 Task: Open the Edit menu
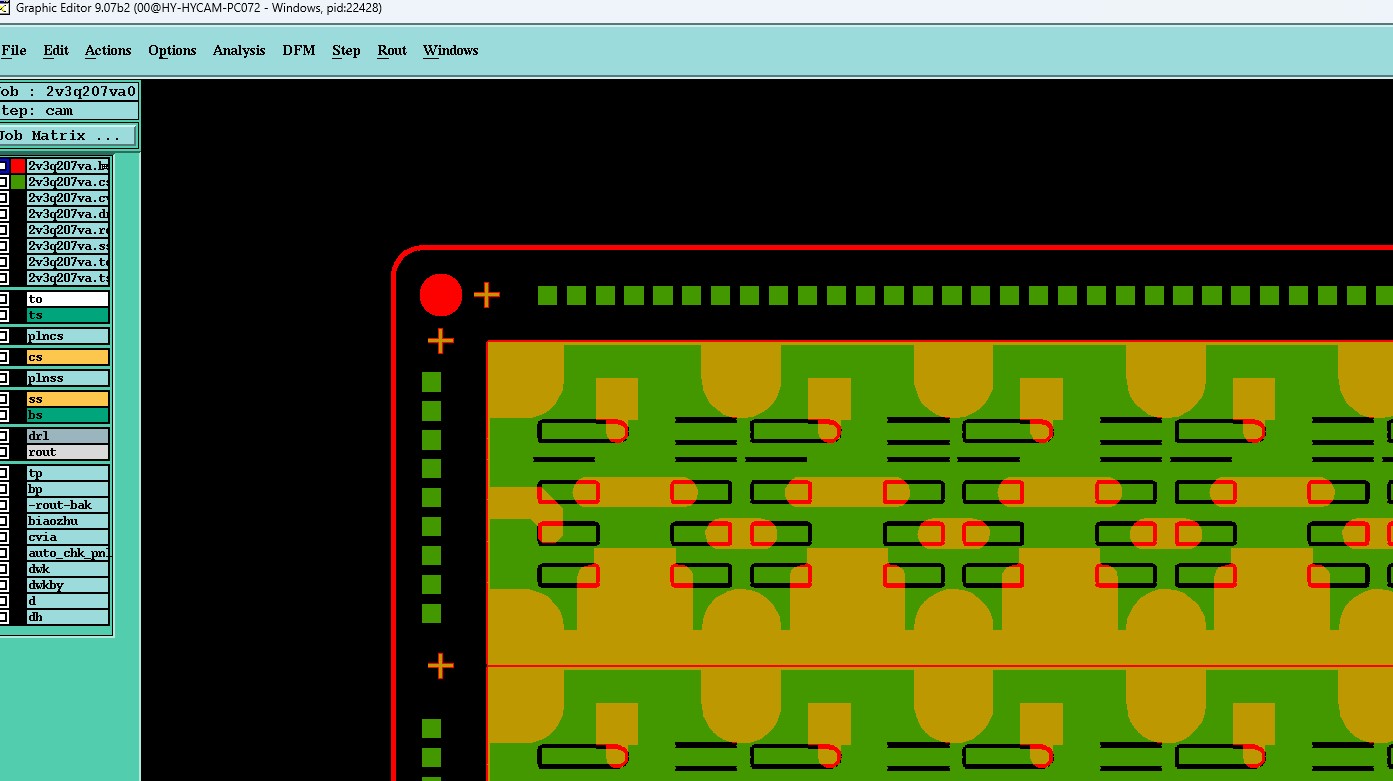[x=56, y=50]
